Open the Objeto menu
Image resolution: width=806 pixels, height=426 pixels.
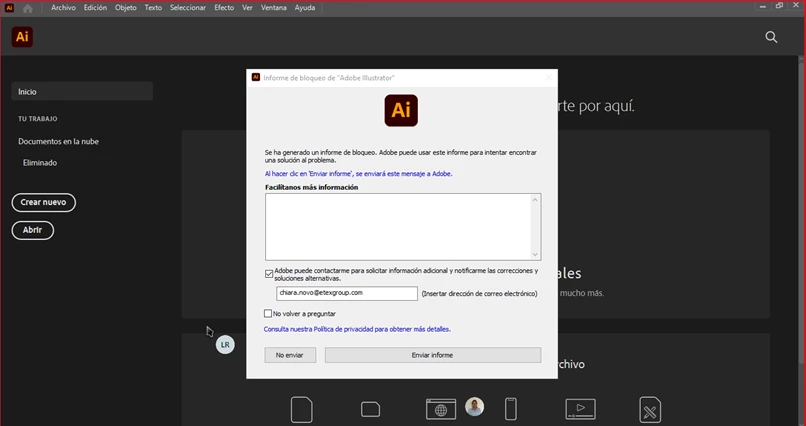[x=125, y=8]
